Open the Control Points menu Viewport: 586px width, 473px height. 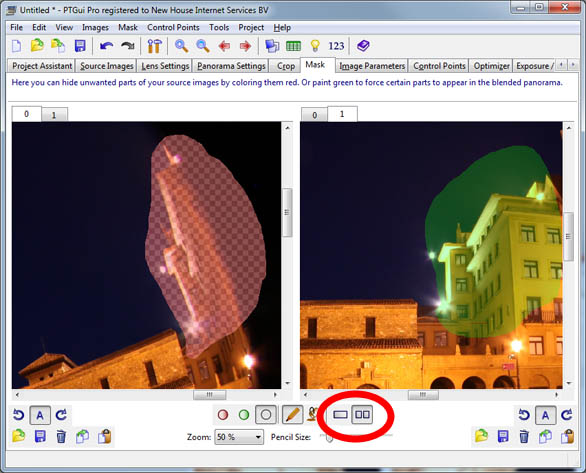(x=173, y=27)
